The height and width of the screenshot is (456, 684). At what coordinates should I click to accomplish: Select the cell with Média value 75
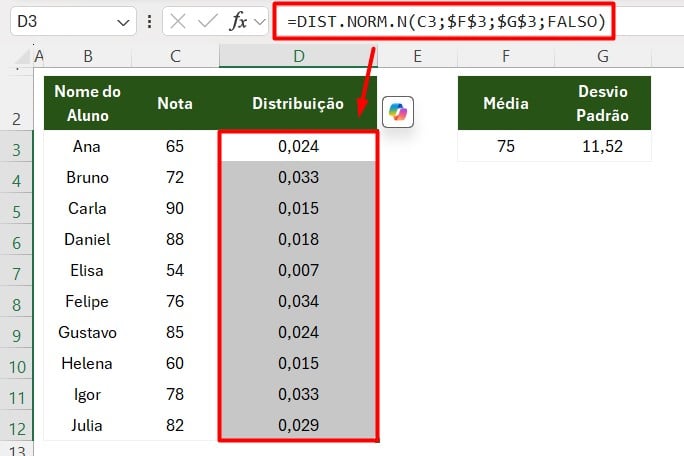(x=506, y=146)
